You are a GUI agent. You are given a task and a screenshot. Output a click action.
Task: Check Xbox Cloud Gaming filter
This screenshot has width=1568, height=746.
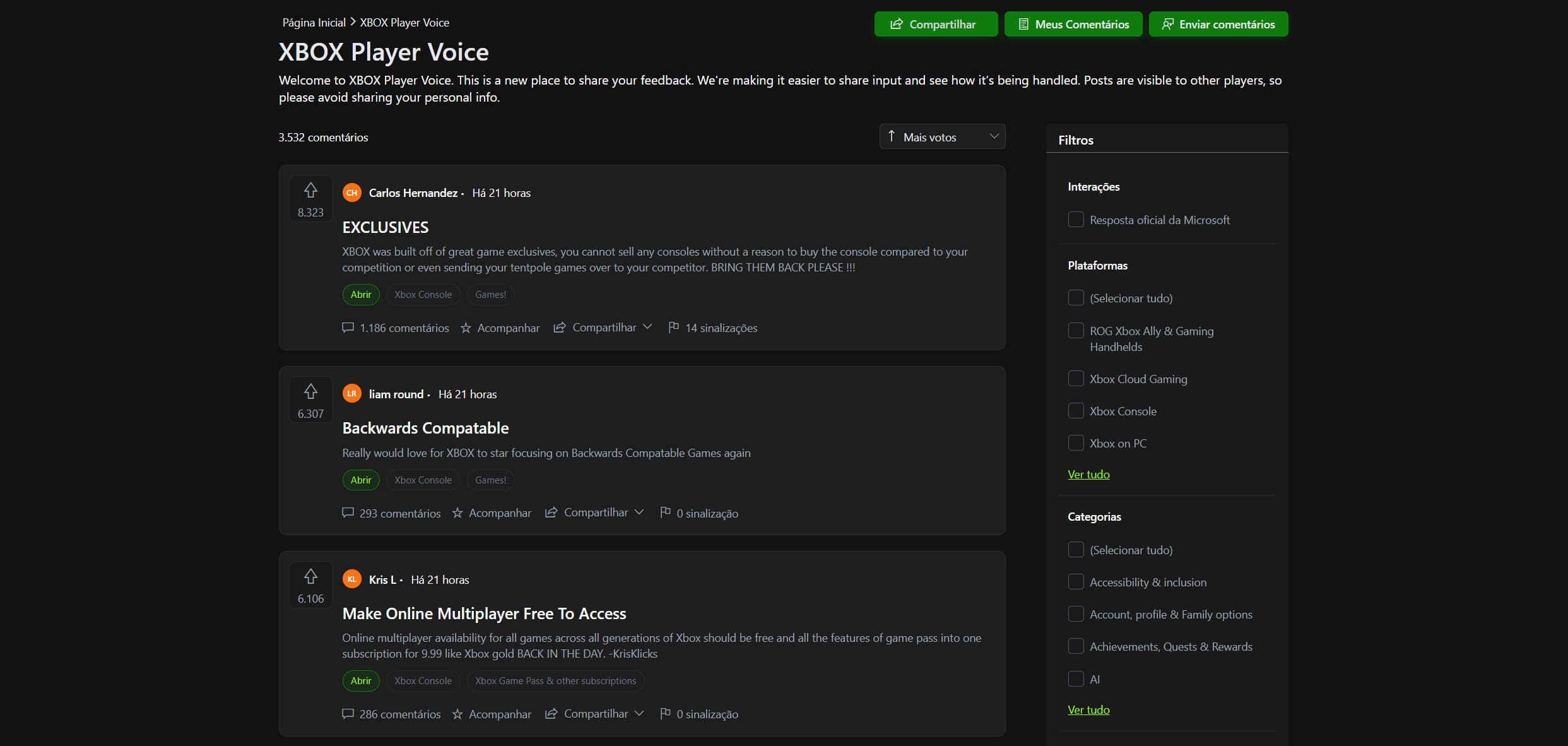coord(1076,378)
